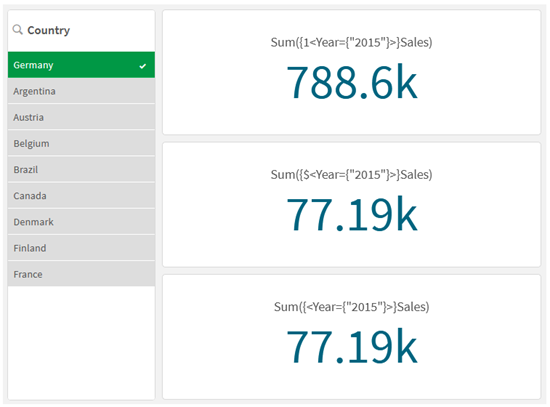Select Canada from the Country list

(x=81, y=196)
